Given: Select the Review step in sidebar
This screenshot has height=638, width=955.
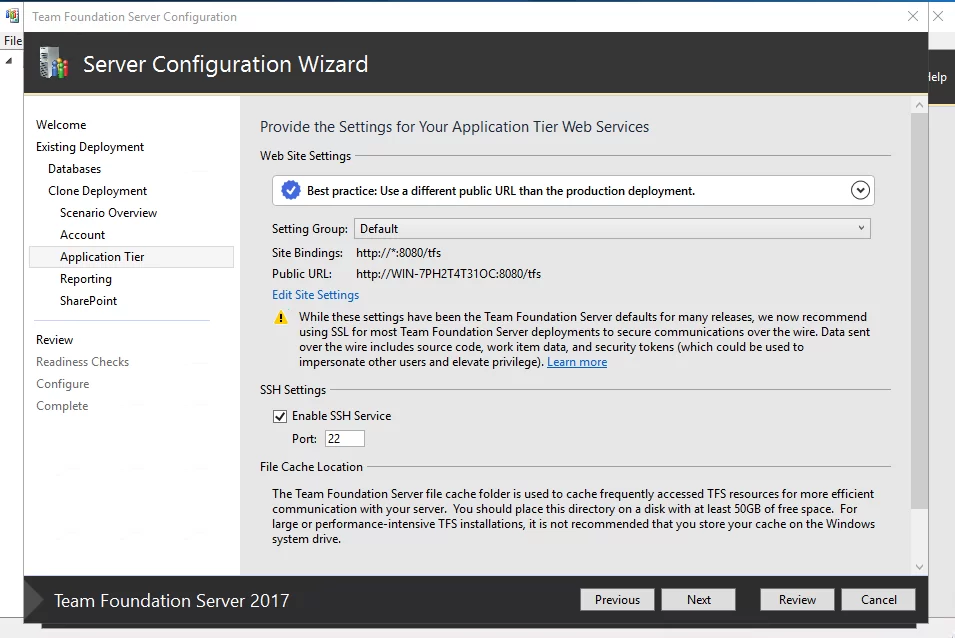Looking at the screenshot, I should pyautogui.click(x=54, y=340).
